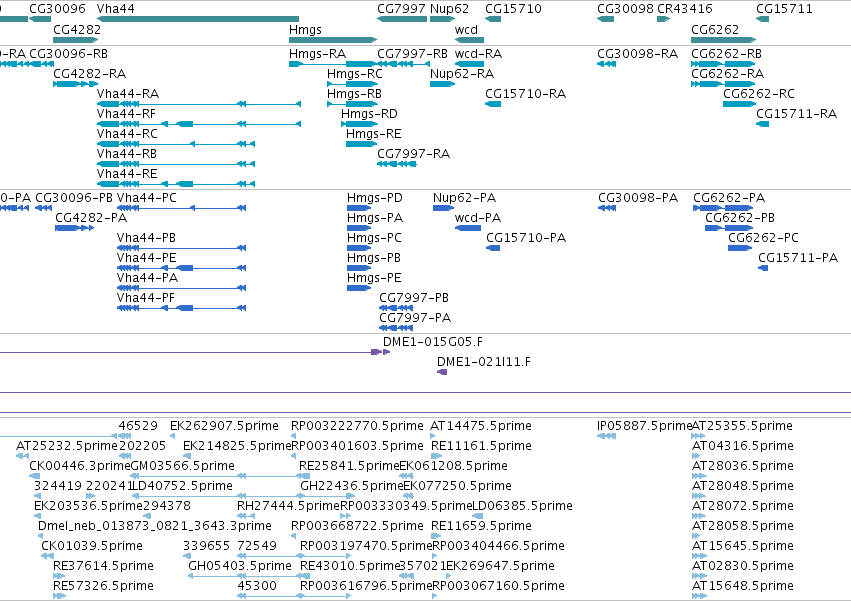Select EST AT25232.5prime
Screen dimensions: 851x601
[x=67, y=446]
